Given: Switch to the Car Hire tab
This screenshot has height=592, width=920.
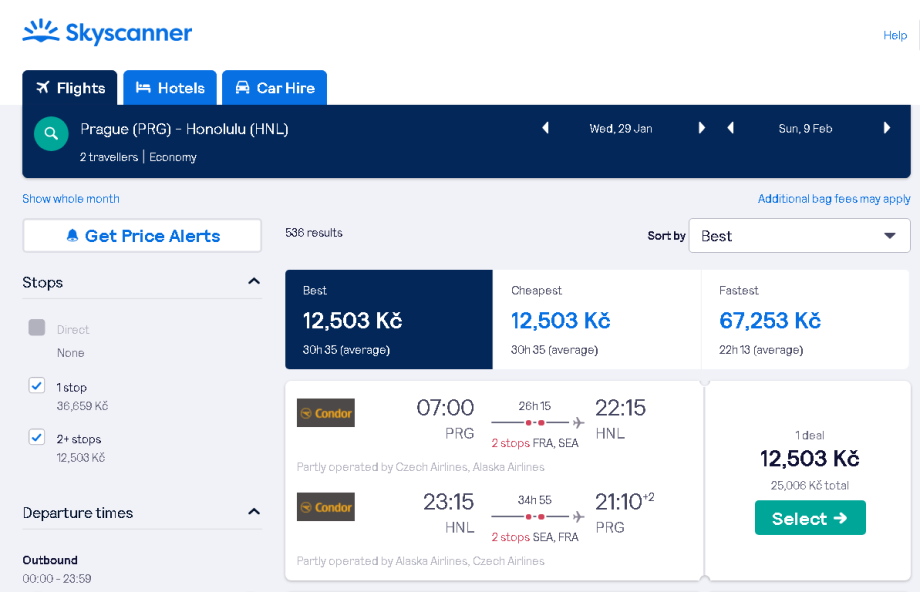Looking at the screenshot, I should (274, 88).
